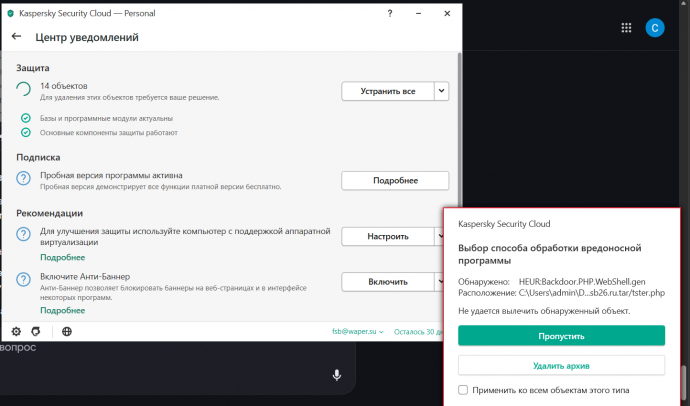This screenshot has height=406, width=690.
Task: Open Kaspersky settings gear icon
Action: [16, 331]
